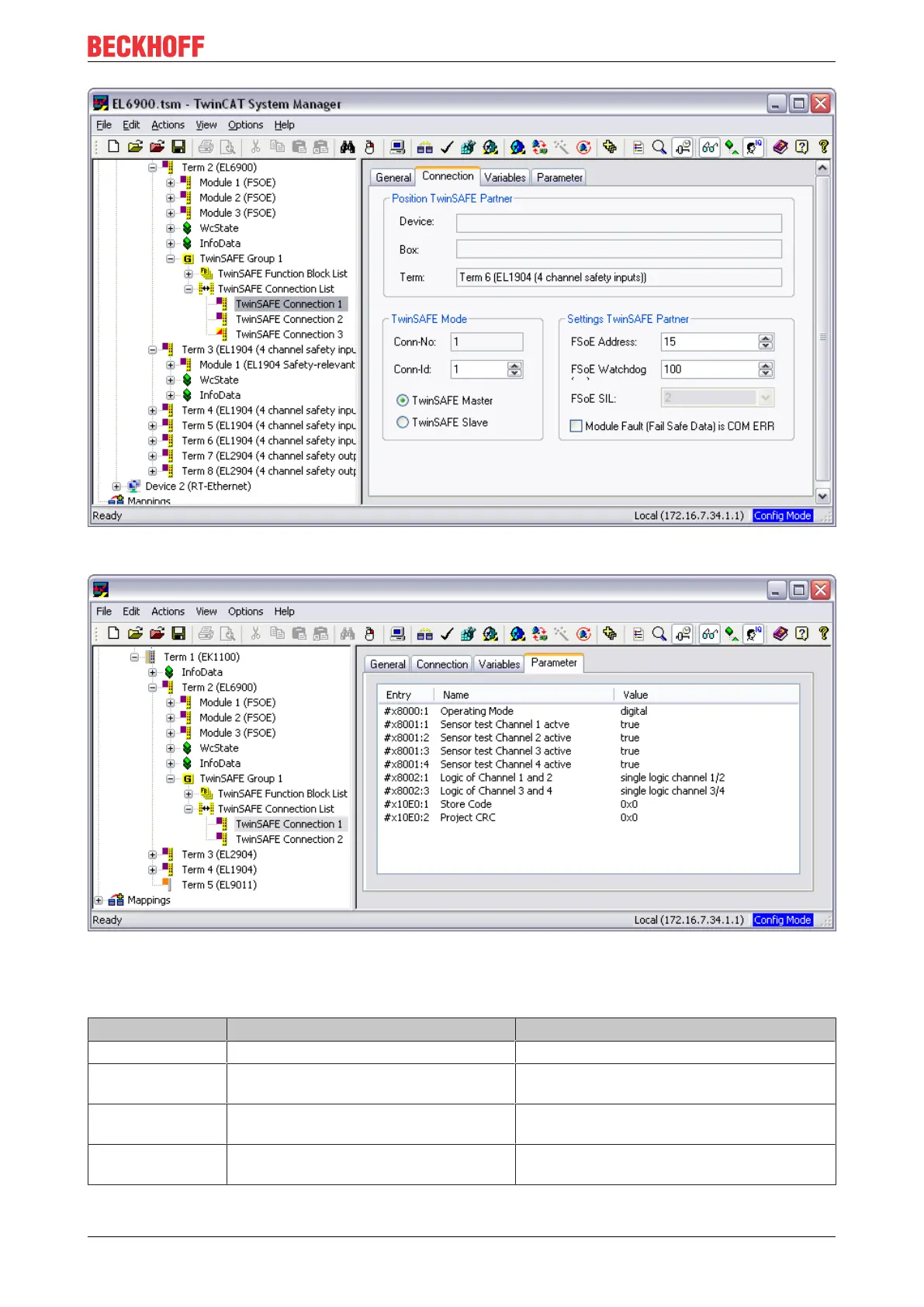Click the Value column header
Screen dimensions: 924x1307
[706, 695]
